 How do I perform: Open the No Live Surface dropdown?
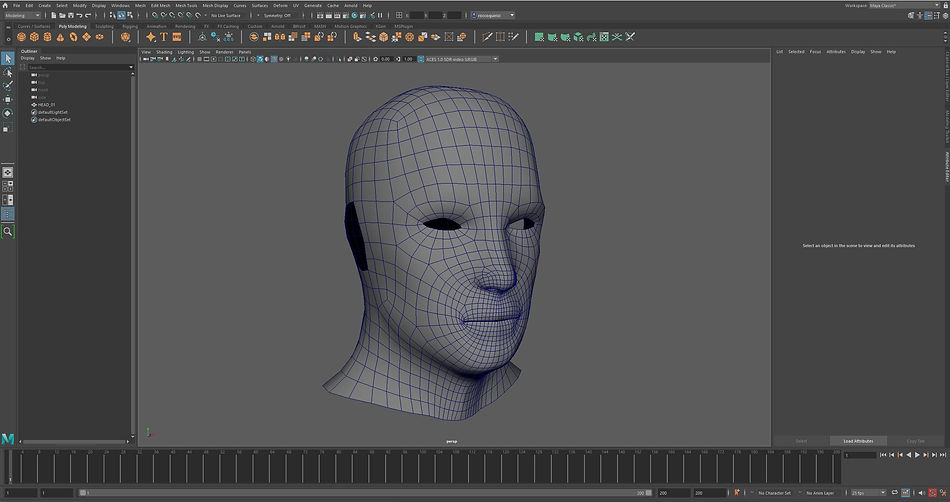[228, 15]
